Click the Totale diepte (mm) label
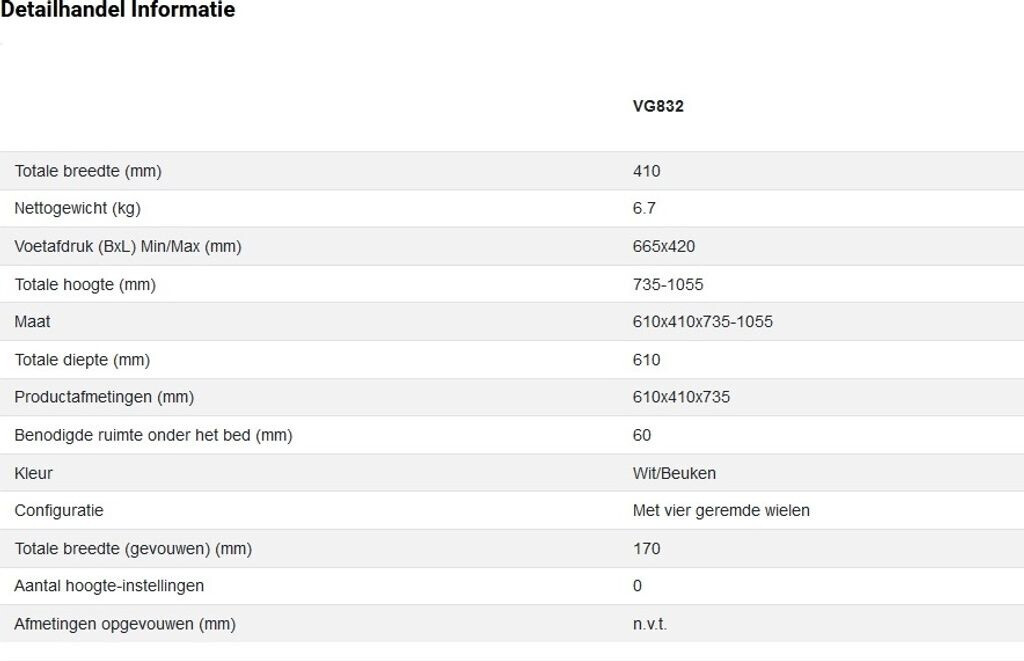1024x661 pixels. pyautogui.click(x=82, y=360)
